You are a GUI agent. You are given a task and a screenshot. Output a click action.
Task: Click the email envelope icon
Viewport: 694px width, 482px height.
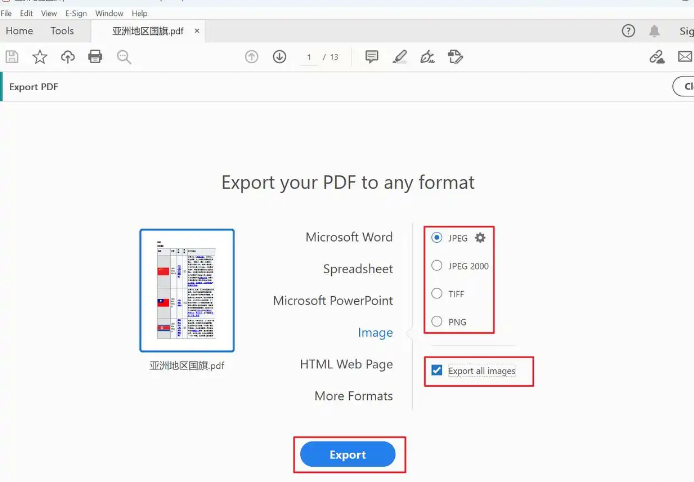(x=685, y=57)
